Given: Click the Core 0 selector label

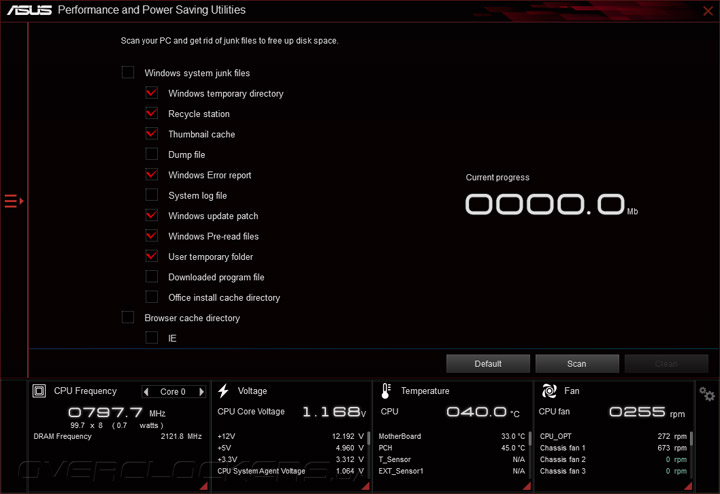Looking at the screenshot, I should [x=173, y=392].
